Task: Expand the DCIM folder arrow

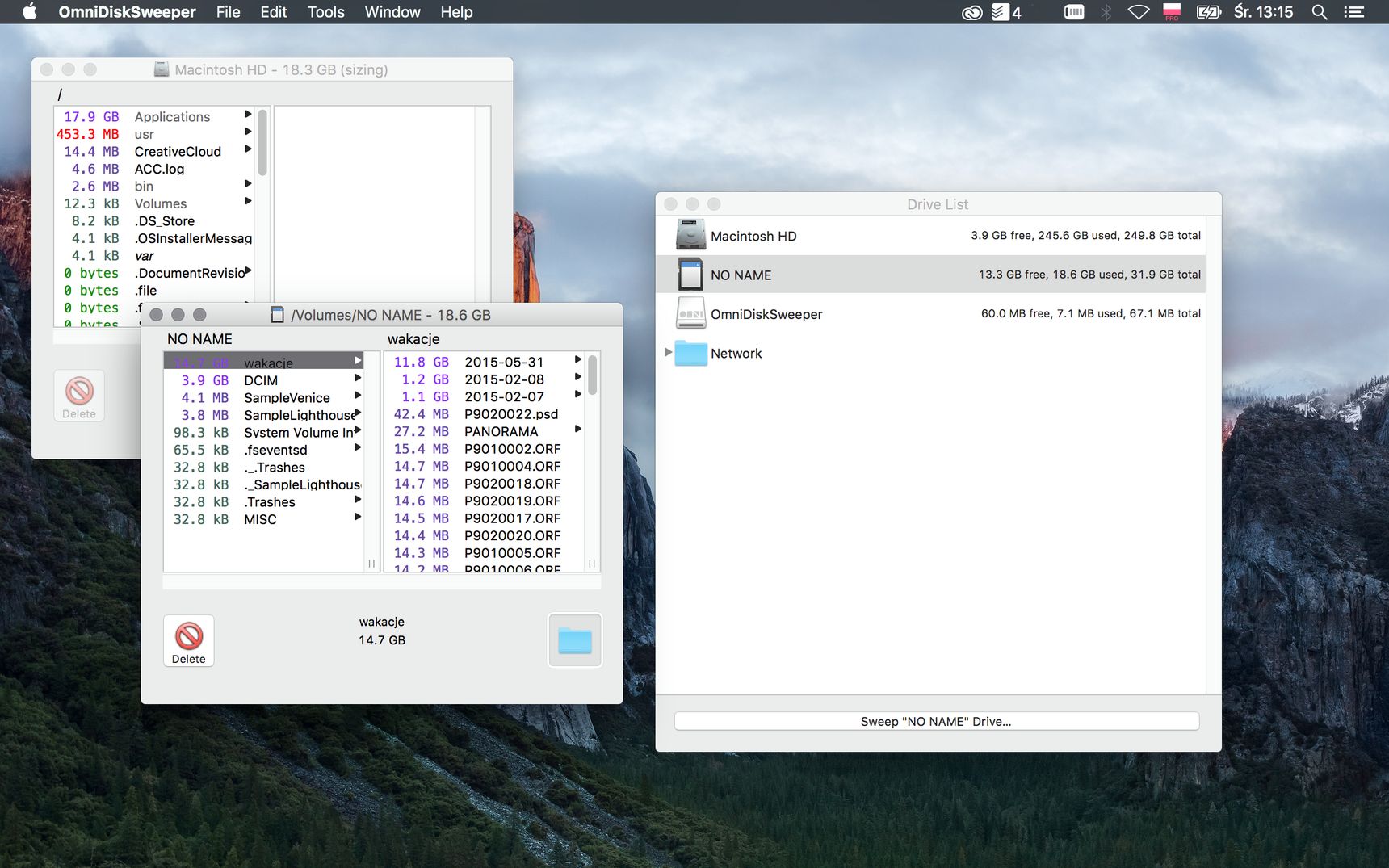Action: tap(358, 378)
